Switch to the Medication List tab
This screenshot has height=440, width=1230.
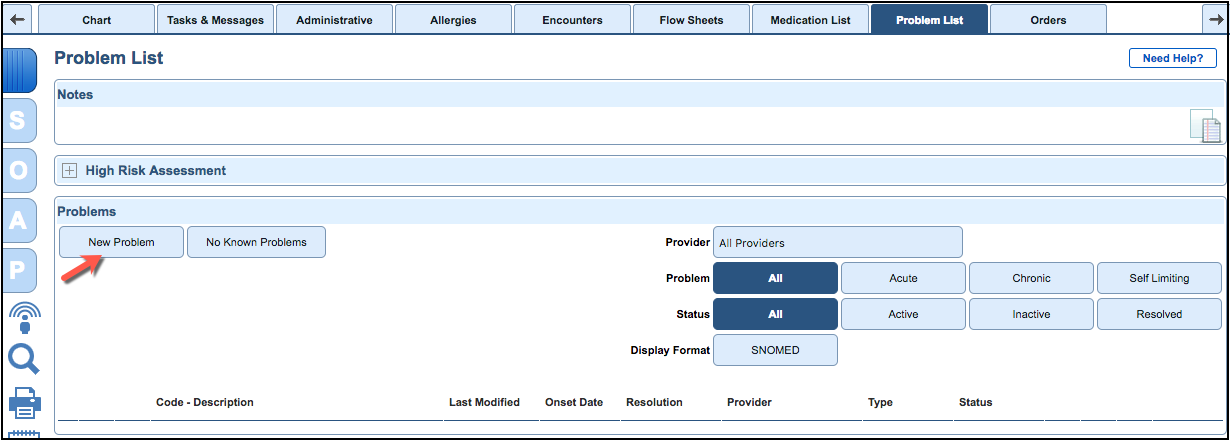[x=810, y=20]
